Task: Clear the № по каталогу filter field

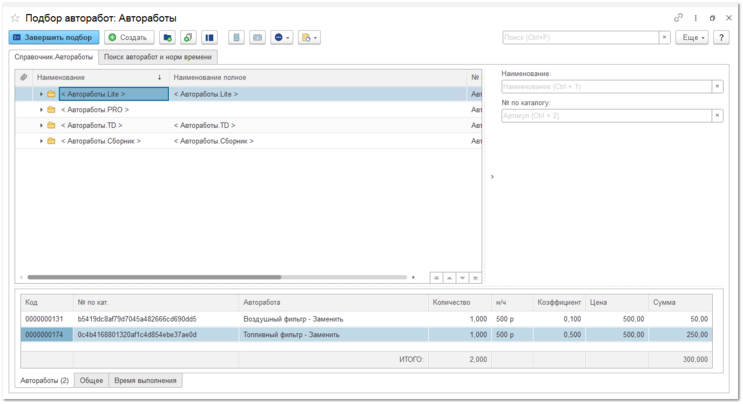Action: pos(717,116)
